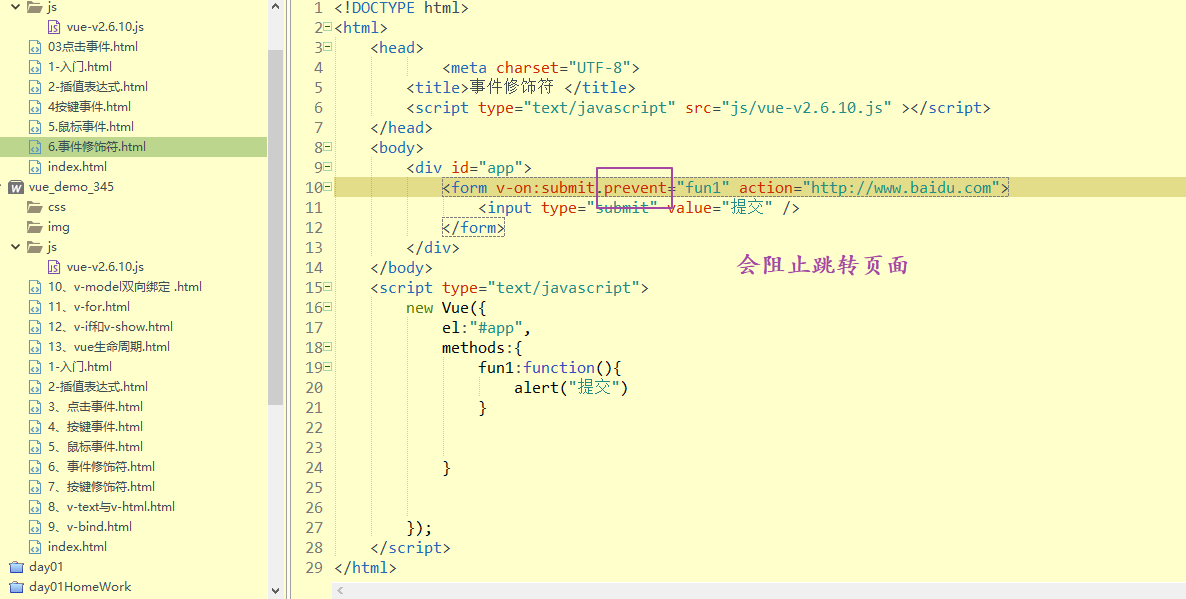Click file icon of 10、v-model双向绑定 .html
The image size is (1186, 599).
(x=35, y=287)
